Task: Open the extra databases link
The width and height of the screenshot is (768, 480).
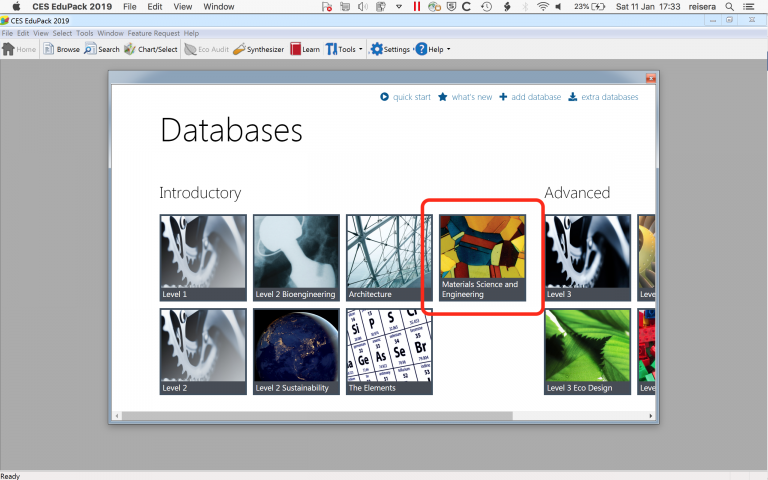Action: [603, 97]
